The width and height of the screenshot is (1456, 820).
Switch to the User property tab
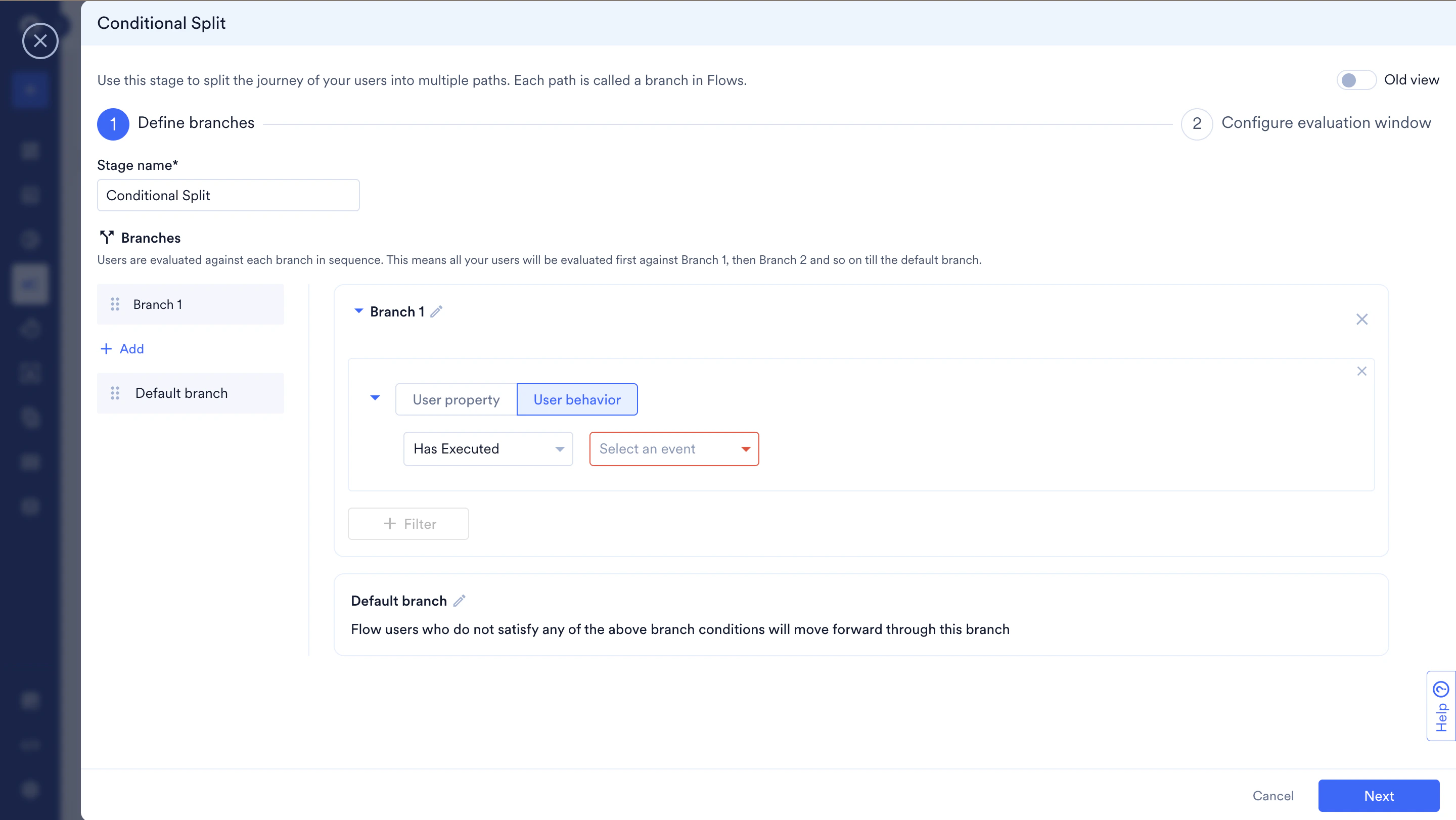[x=456, y=399]
